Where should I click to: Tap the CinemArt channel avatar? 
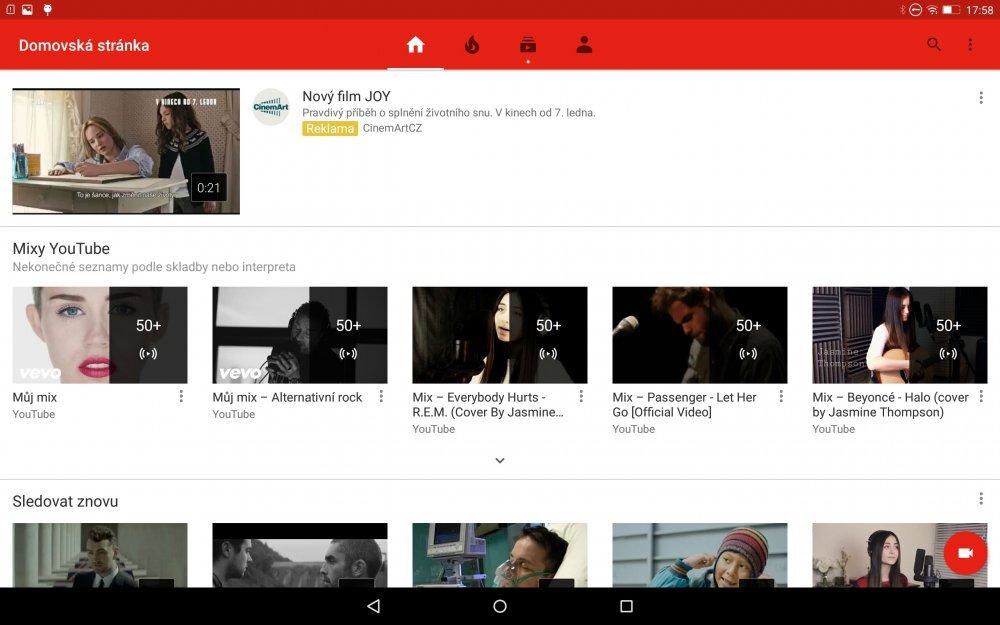coord(271,107)
